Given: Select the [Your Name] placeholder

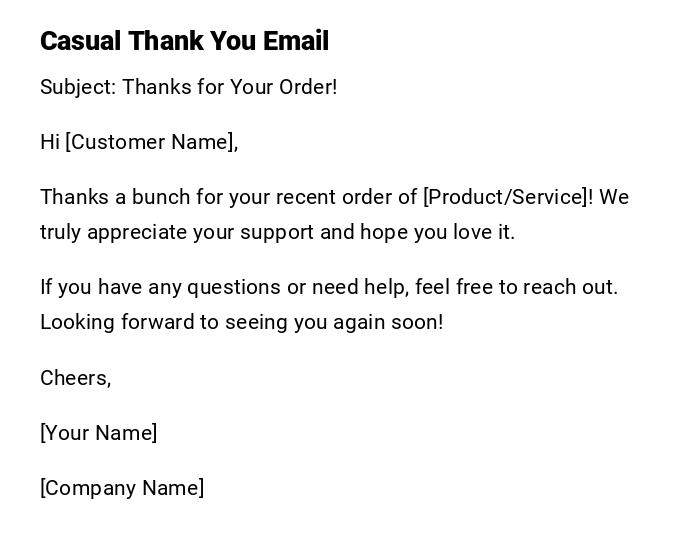Looking at the screenshot, I should pos(98,433).
